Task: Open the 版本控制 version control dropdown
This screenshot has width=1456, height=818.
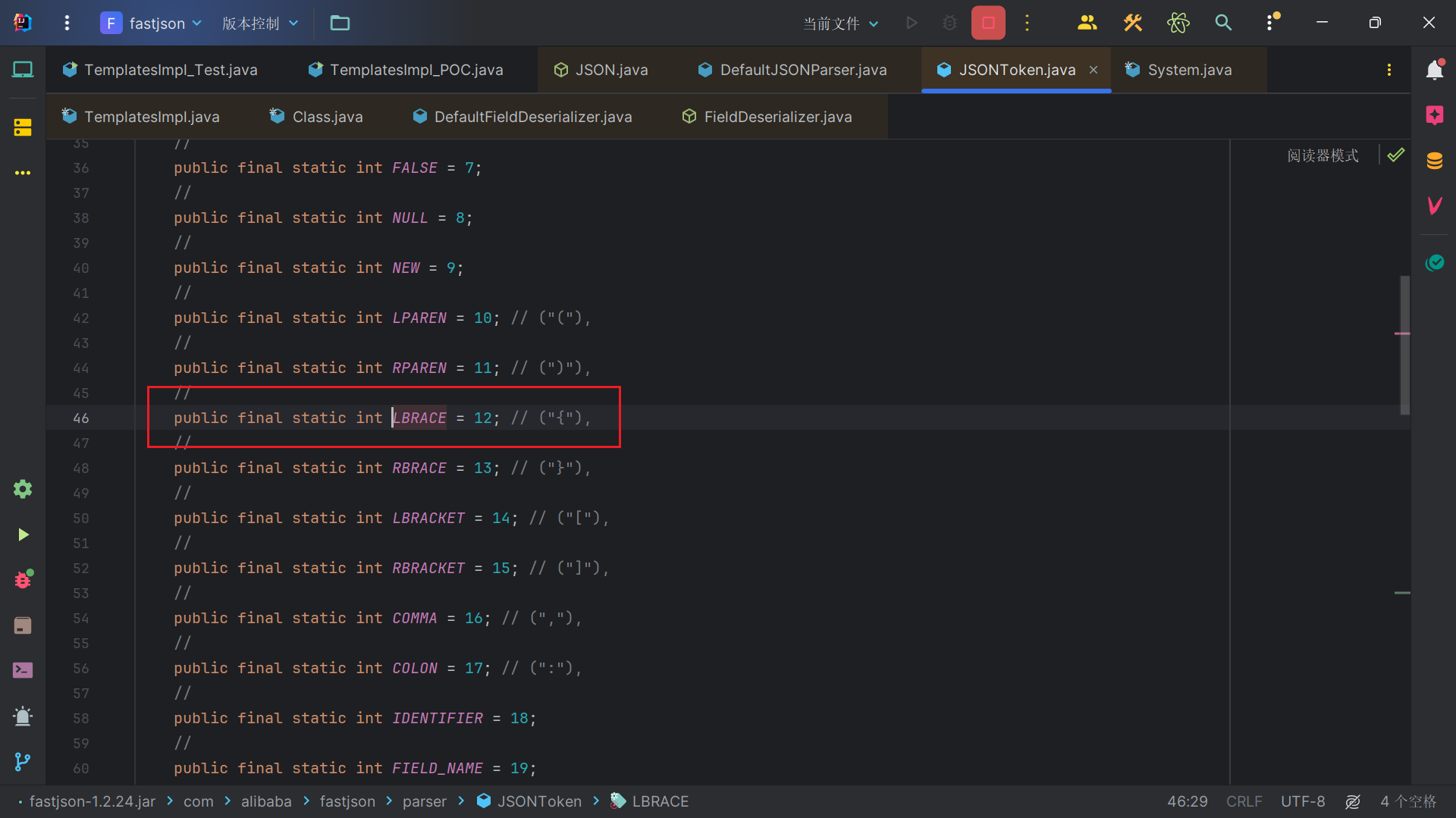Action: pyautogui.click(x=260, y=23)
